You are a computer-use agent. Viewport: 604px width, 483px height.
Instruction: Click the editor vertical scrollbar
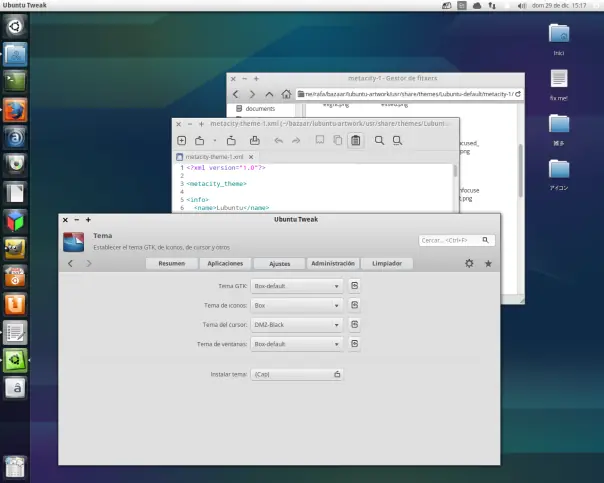pos(455,171)
